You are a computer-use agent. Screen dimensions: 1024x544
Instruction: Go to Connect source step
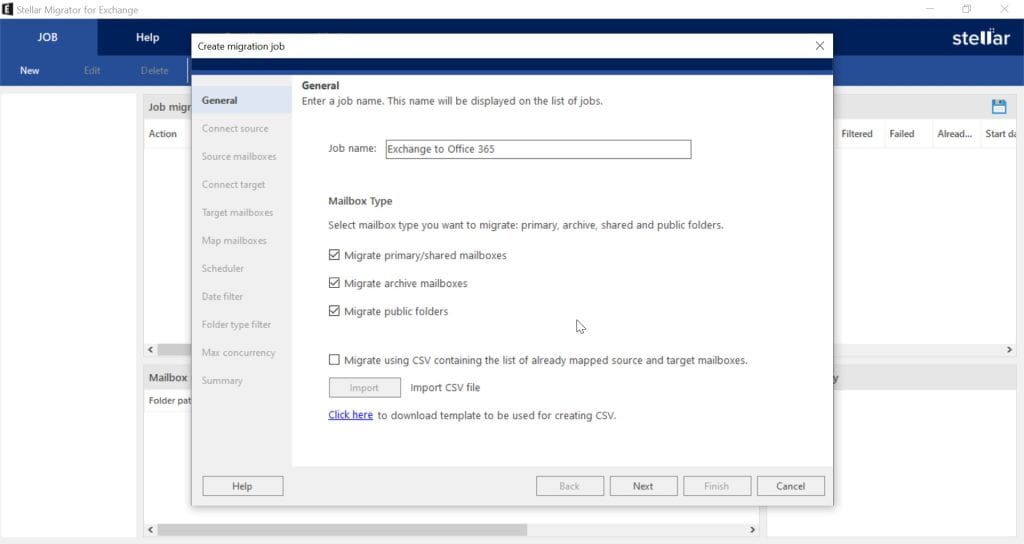click(235, 129)
